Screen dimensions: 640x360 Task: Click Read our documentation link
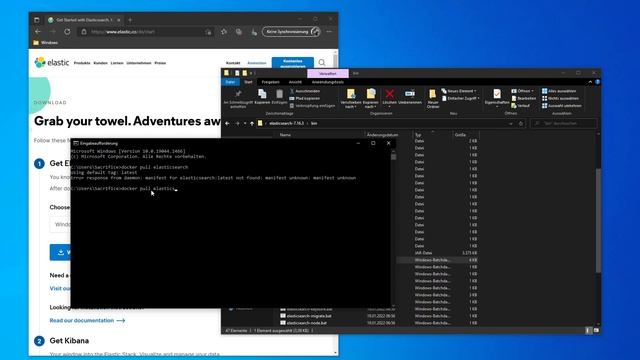(x=87, y=320)
